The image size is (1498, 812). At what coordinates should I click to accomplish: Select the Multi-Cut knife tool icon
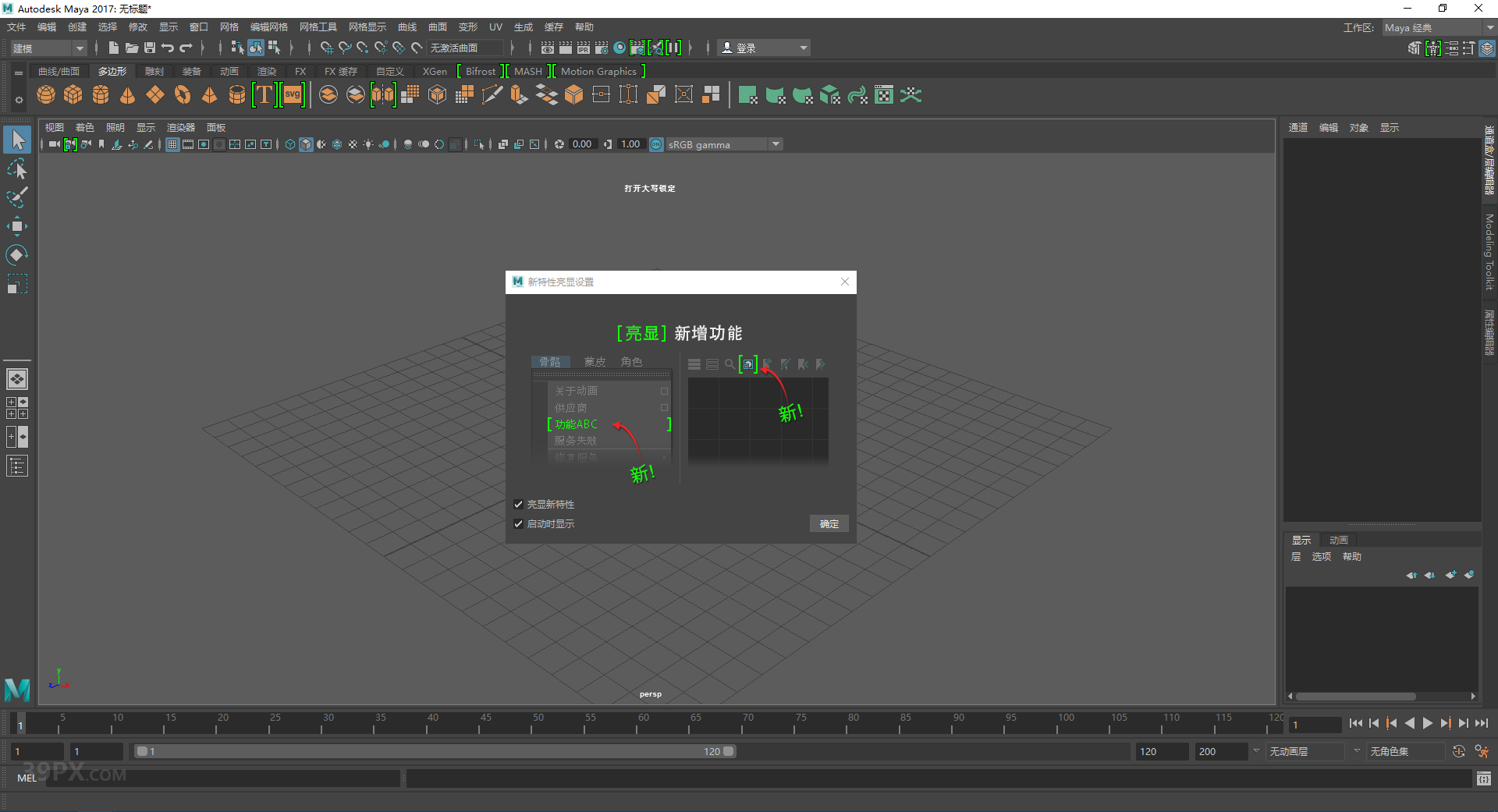click(x=492, y=95)
